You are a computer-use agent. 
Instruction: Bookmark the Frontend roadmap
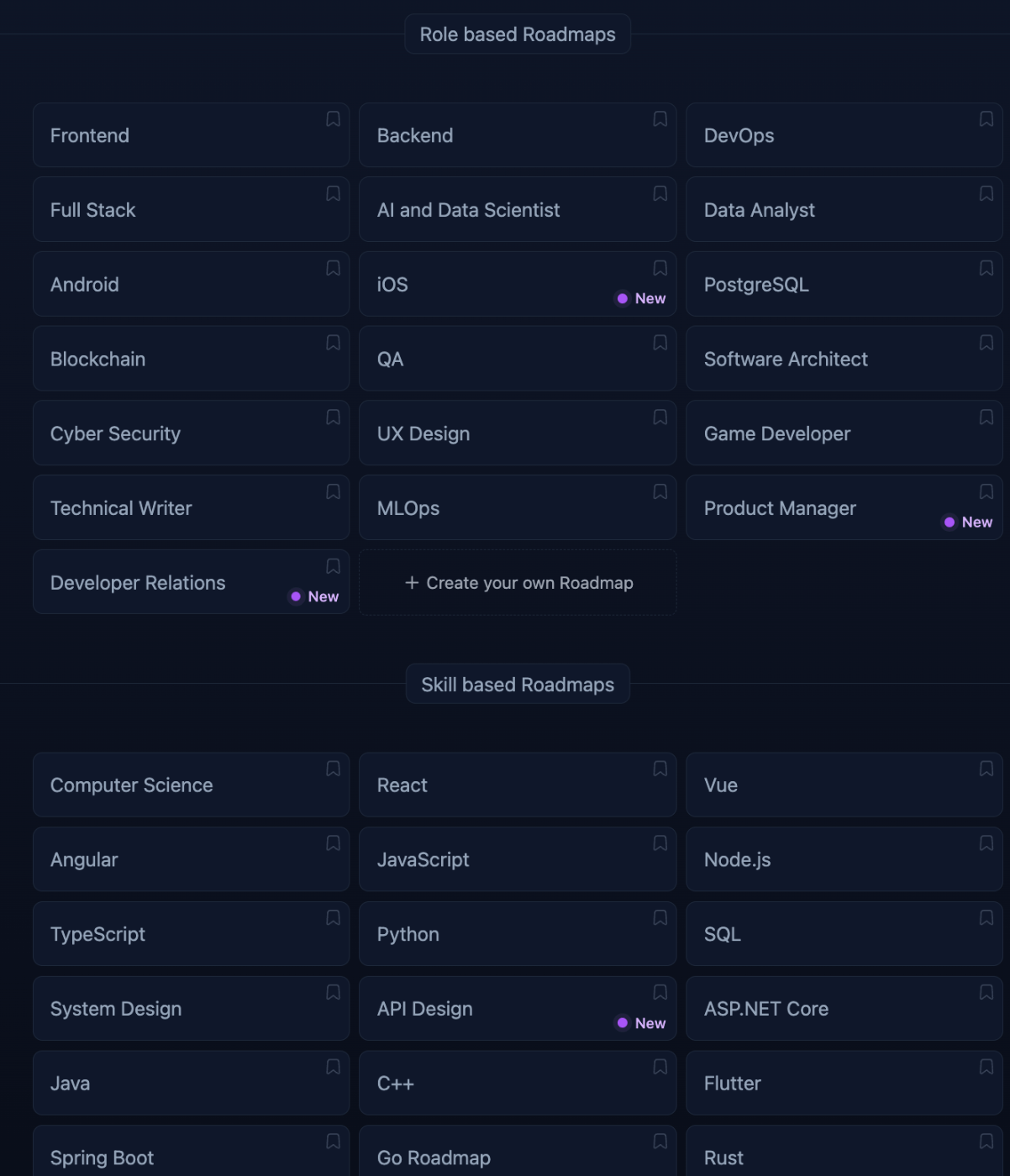click(333, 119)
